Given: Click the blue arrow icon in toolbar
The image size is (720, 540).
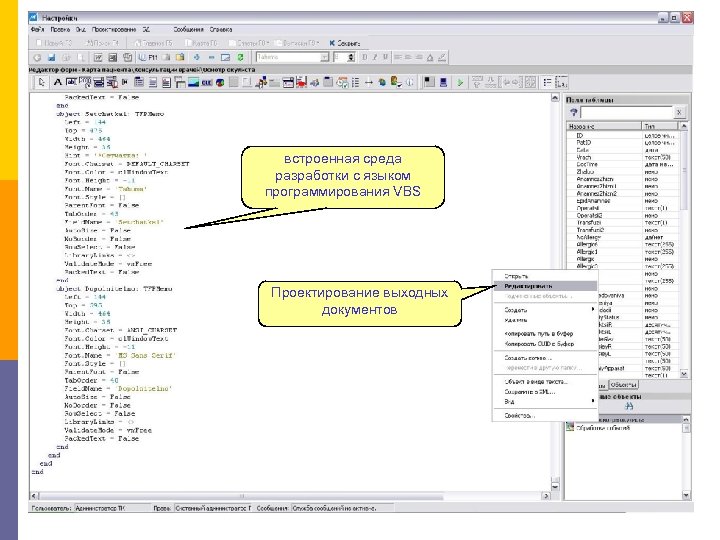Looking at the screenshot, I should [x=197, y=57].
